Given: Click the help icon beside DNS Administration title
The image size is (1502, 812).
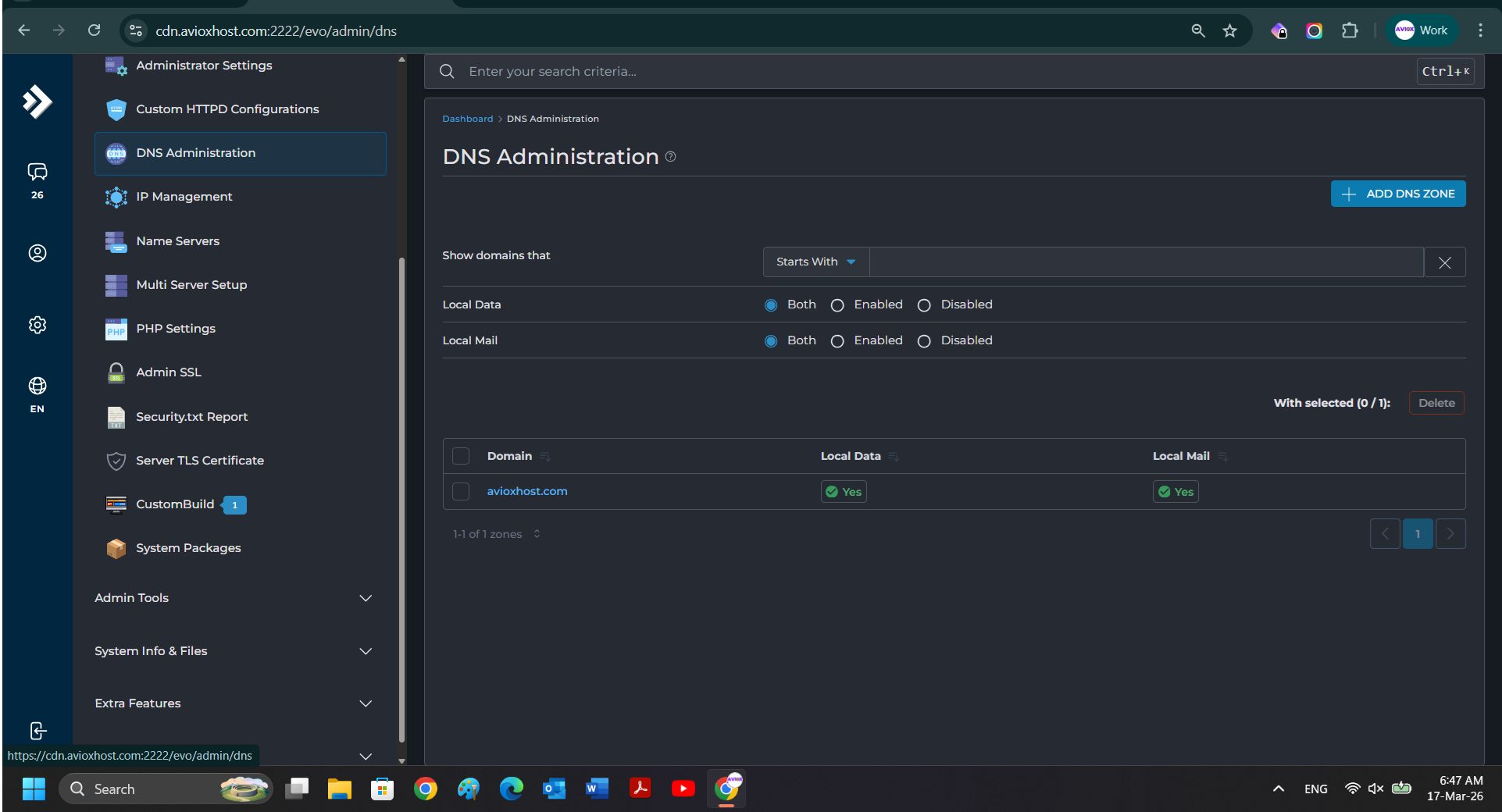Looking at the screenshot, I should 670,157.
